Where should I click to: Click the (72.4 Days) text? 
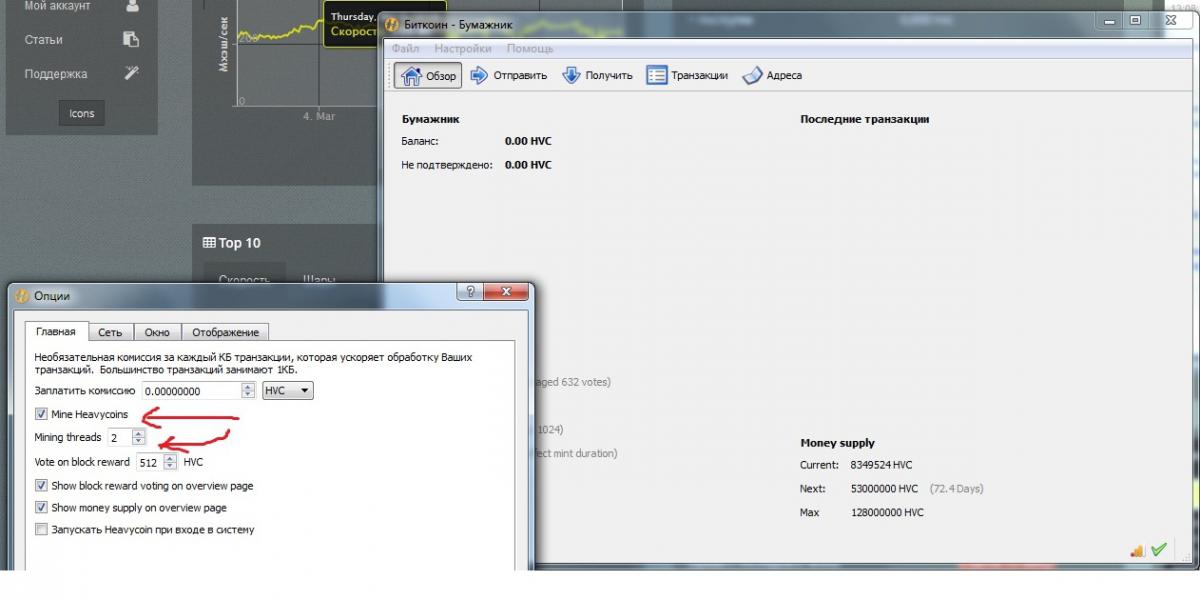(x=957, y=489)
